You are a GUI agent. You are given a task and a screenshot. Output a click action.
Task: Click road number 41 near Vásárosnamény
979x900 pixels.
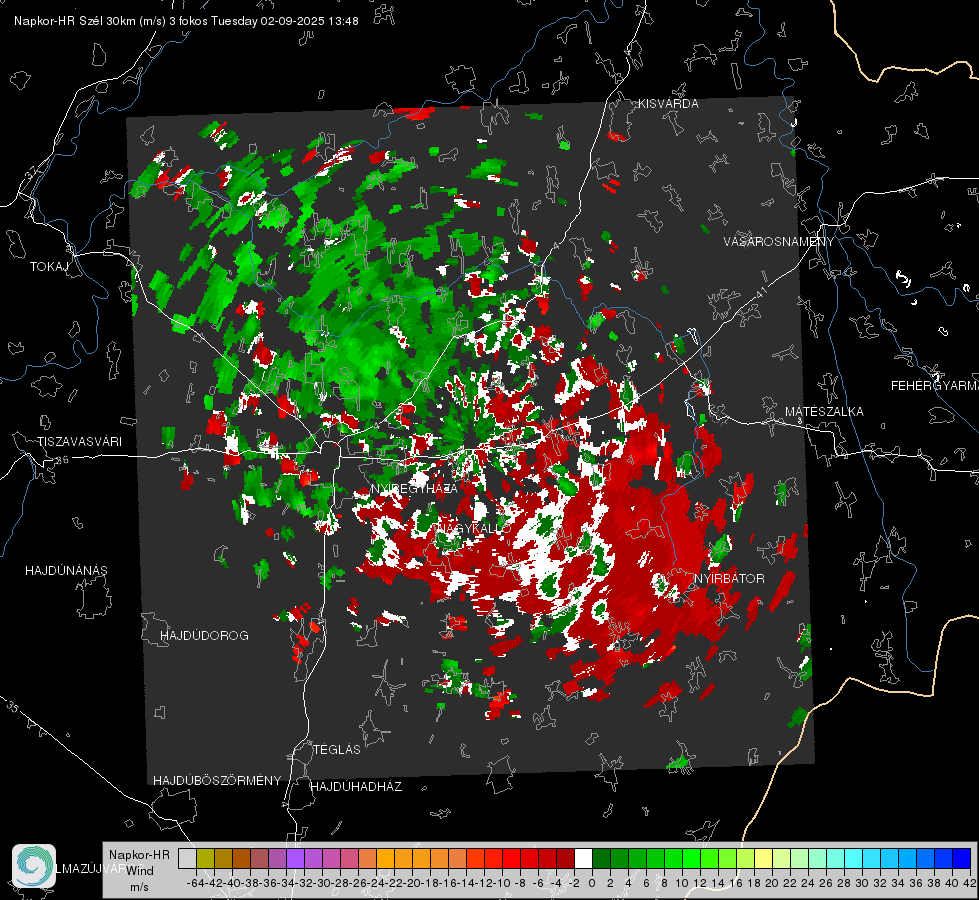pyautogui.click(x=760, y=292)
